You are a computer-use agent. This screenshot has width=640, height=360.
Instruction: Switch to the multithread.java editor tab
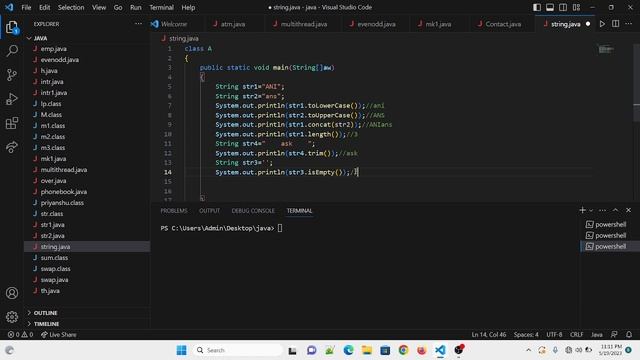304,24
